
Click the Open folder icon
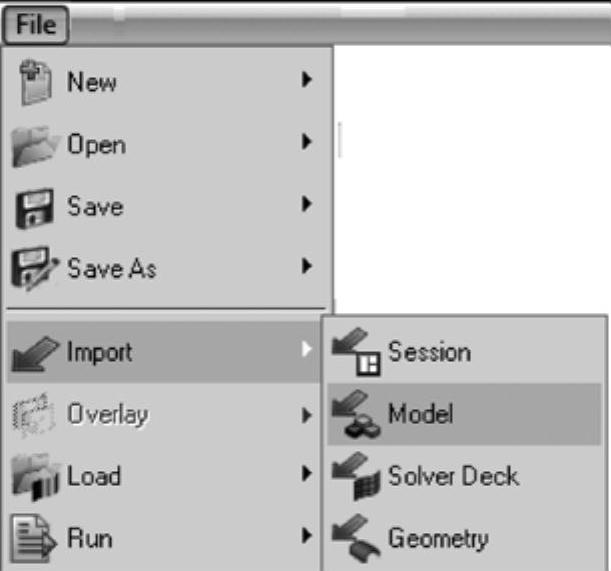(35, 146)
